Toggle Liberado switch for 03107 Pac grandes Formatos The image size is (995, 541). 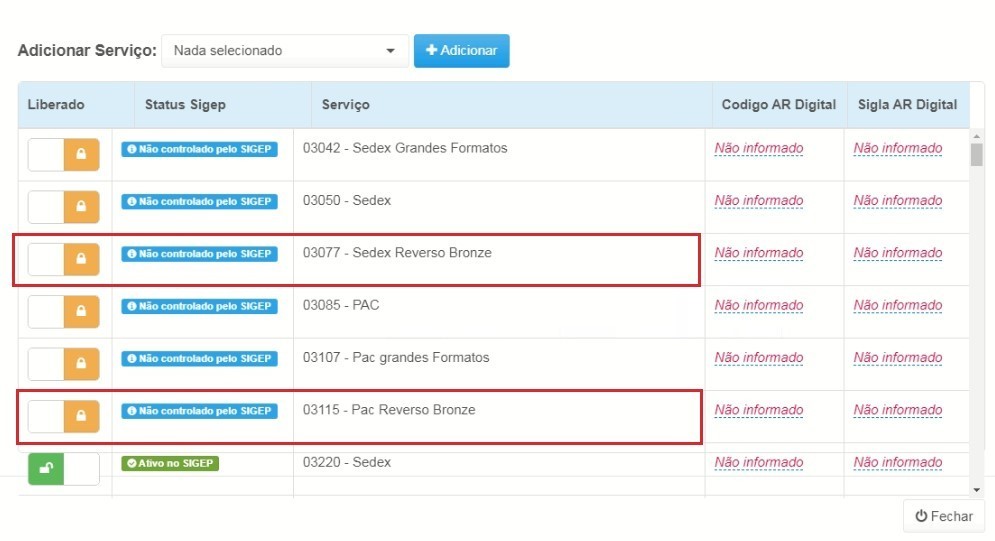pos(63,364)
